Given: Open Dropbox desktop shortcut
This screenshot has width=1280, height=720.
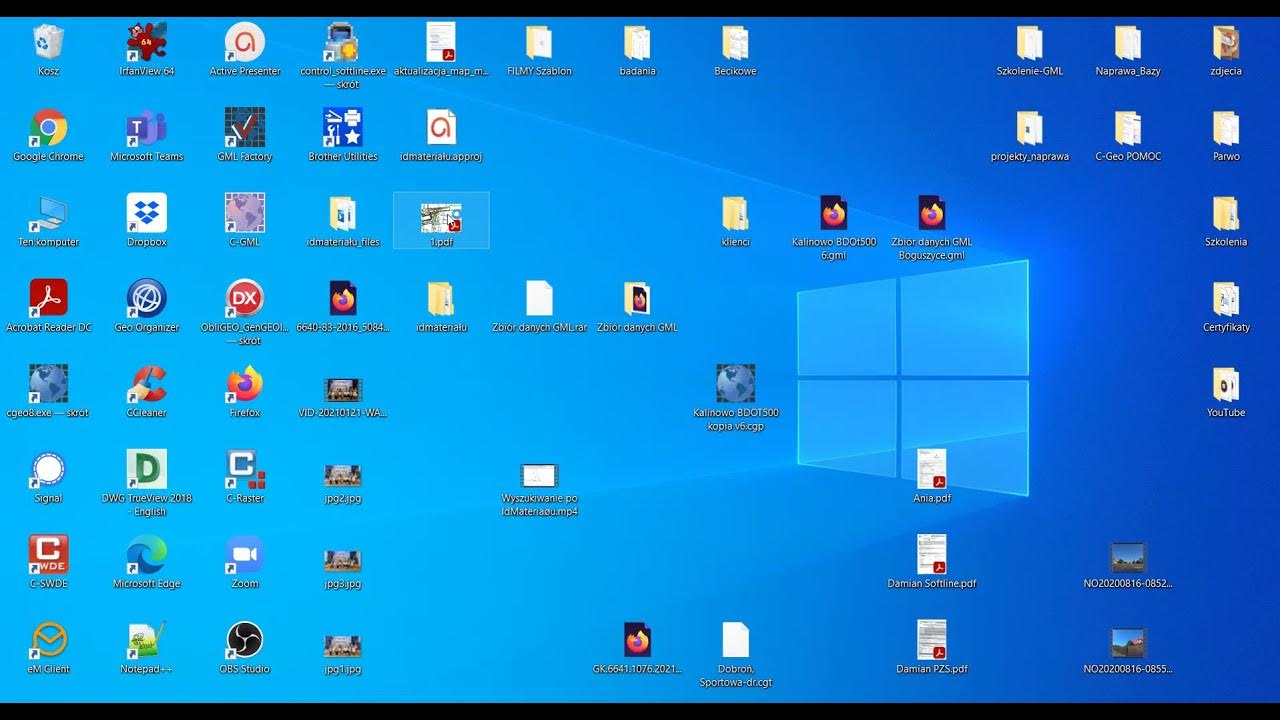Looking at the screenshot, I should point(147,214).
